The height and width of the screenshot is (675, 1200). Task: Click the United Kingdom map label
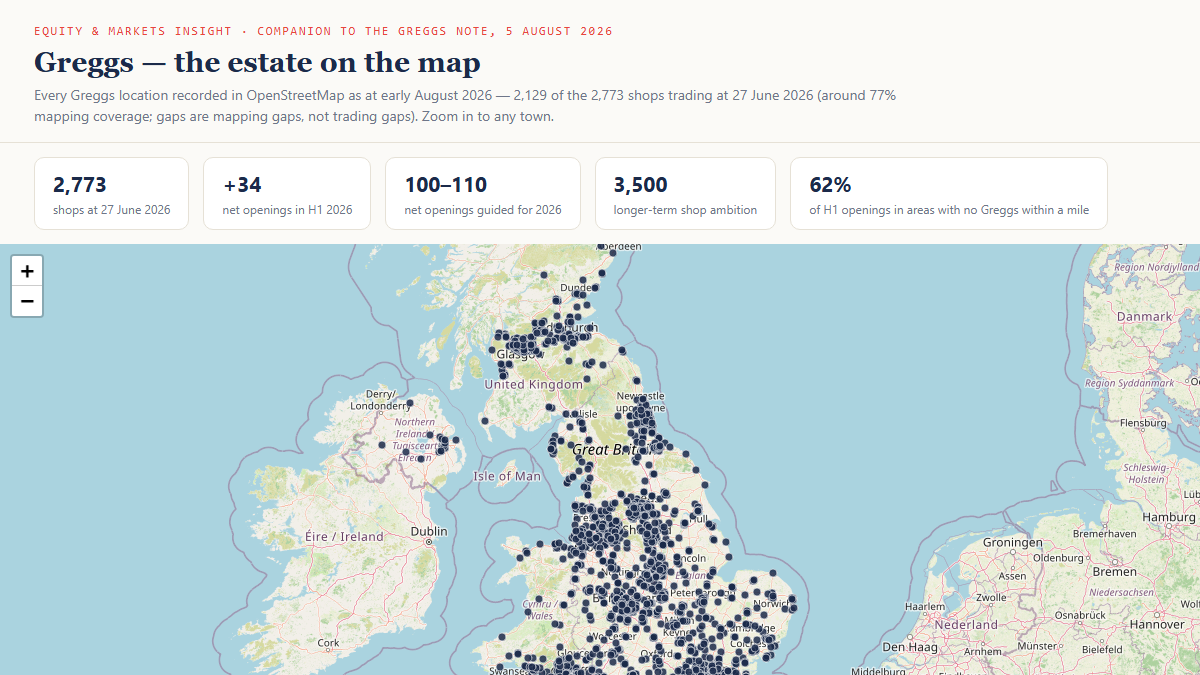pos(533,385)
